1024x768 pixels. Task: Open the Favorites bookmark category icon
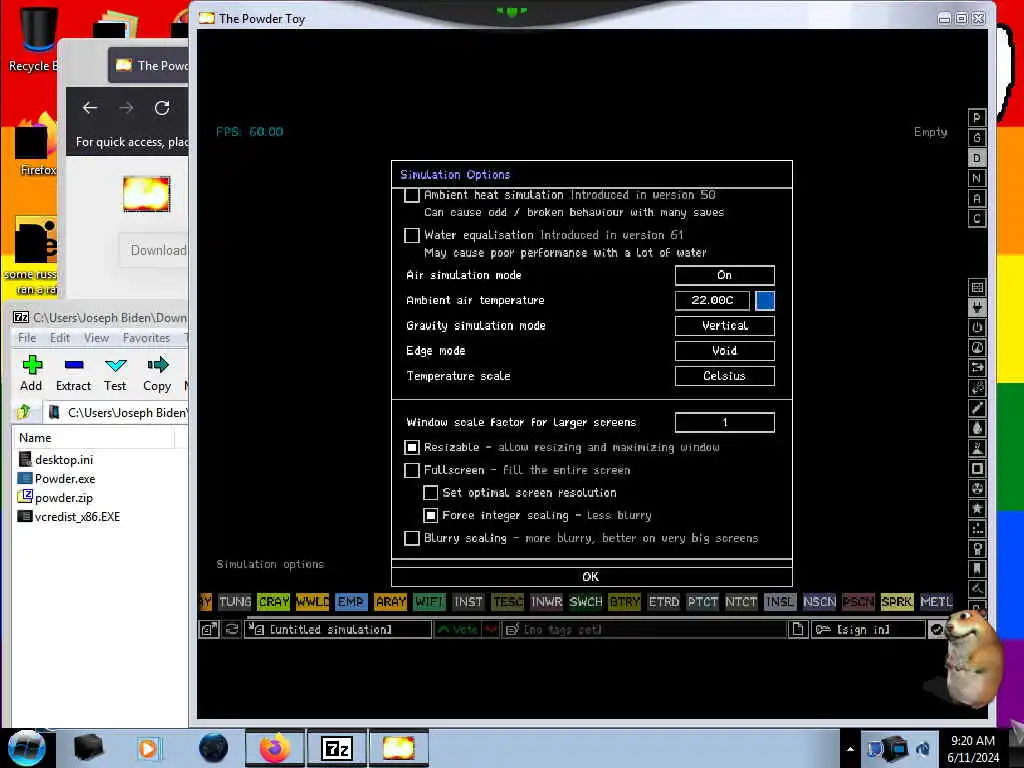pos(977,569)
